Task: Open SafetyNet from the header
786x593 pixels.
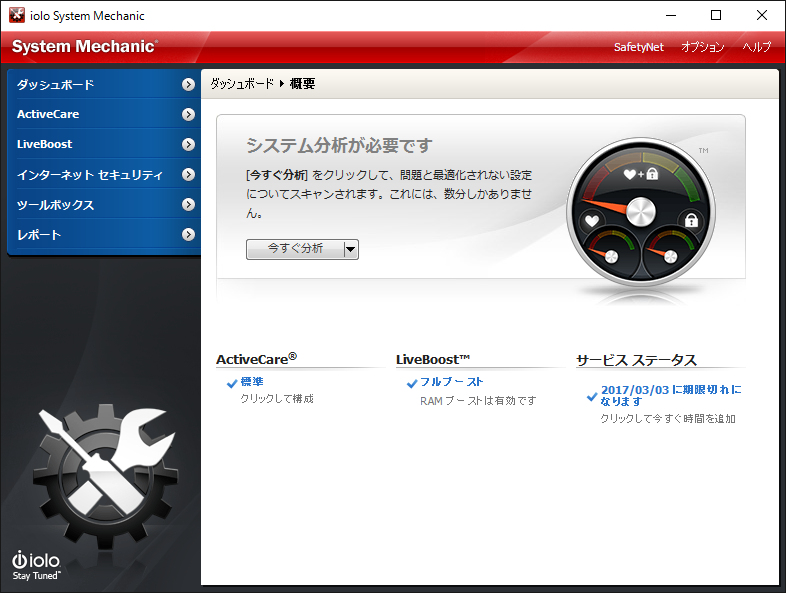Action: click(x=639, y=47)
